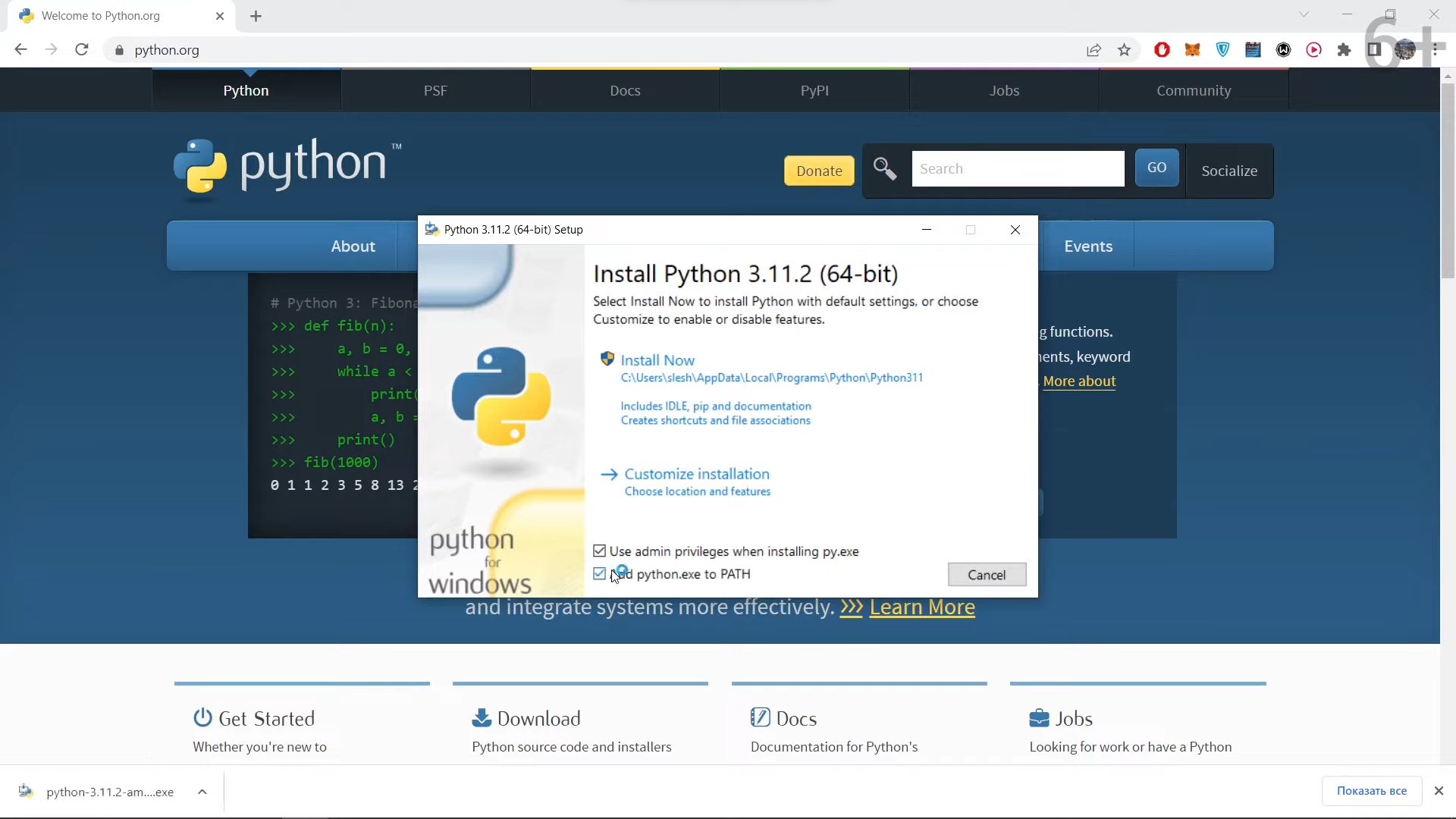Viewport: 1456px width, 819px height.
Task: Close the Welcome to Python.org tab
Action: pos(220,16)
